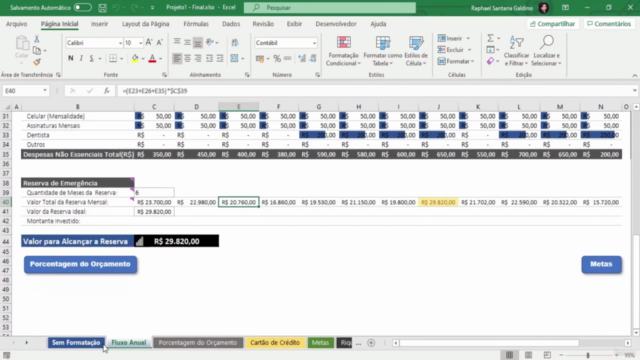Click the Compartilhar button
Screen dimensions: 640x360
[x=552, y=24]
